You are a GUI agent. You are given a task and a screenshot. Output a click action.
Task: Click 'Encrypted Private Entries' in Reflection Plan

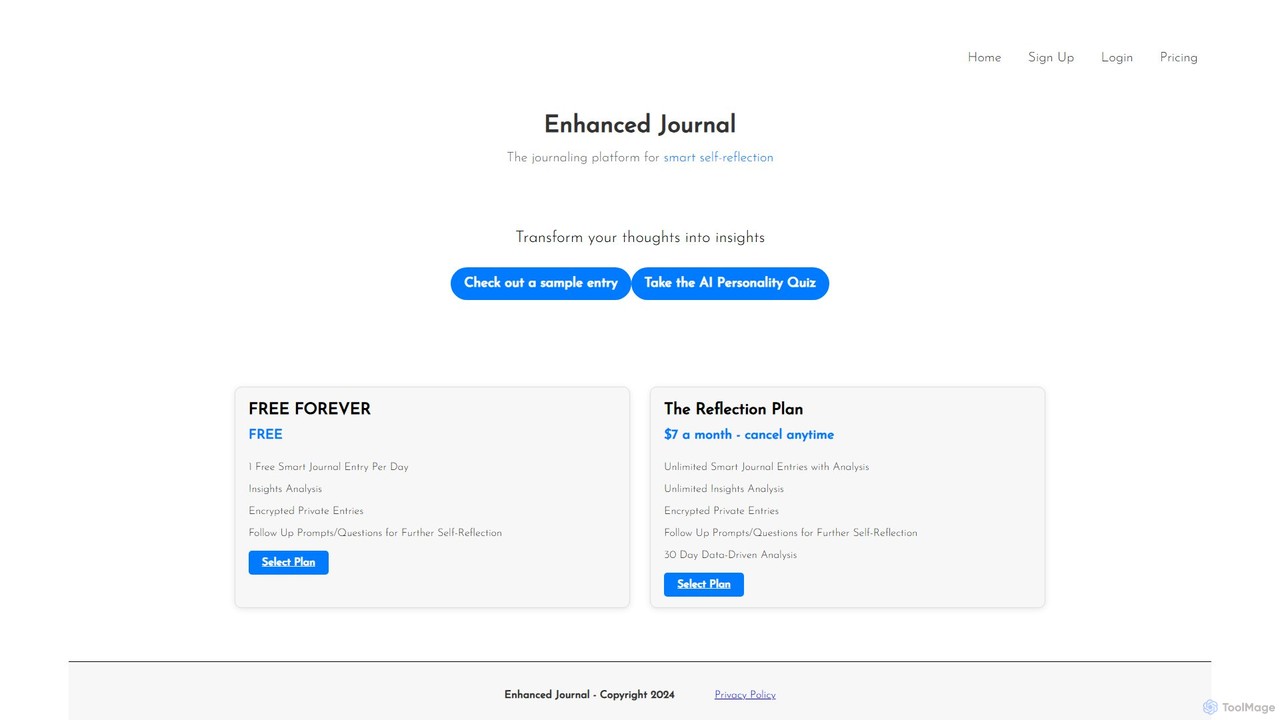click(721, 511)
